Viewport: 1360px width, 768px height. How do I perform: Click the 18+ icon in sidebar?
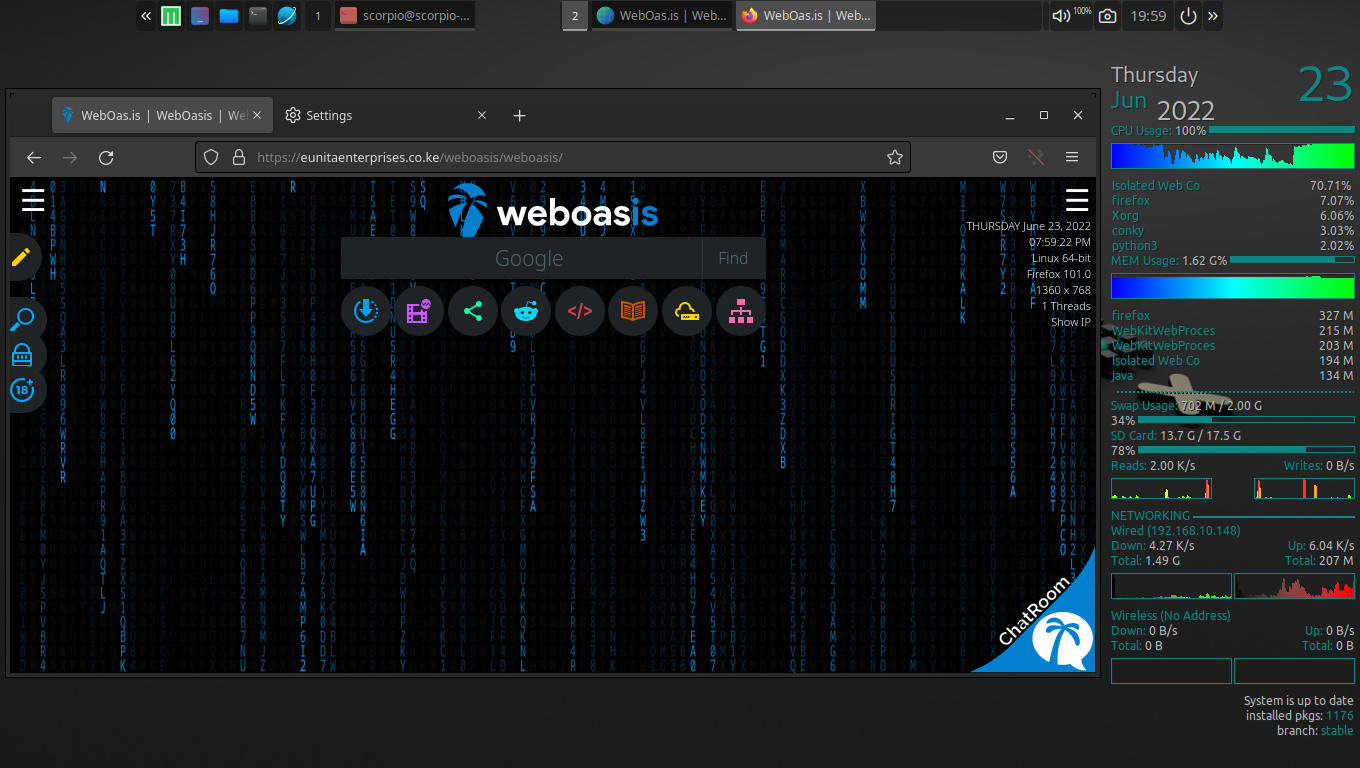[x=24, y=391]
